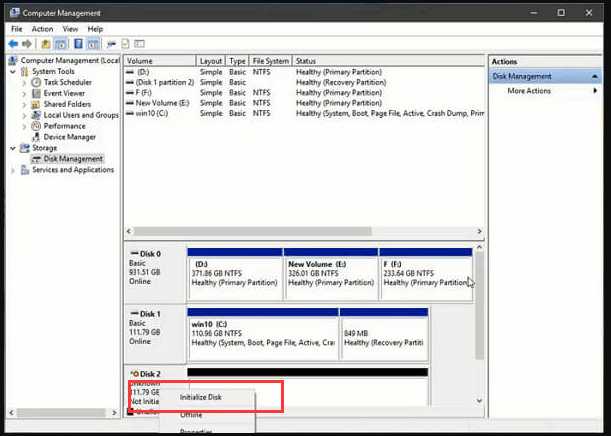Open Event Viewer in the console tree
611x436 pixels.
[64, 92]
